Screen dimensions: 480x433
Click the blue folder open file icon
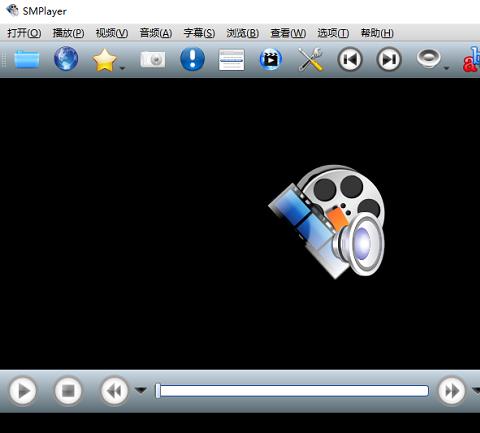tap(27, 59)
